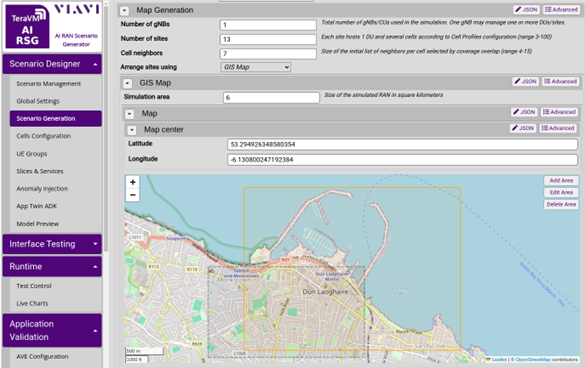585x368 pixels.
Task: Collapse the Application Validation menu group
Action: pos(52,330)
